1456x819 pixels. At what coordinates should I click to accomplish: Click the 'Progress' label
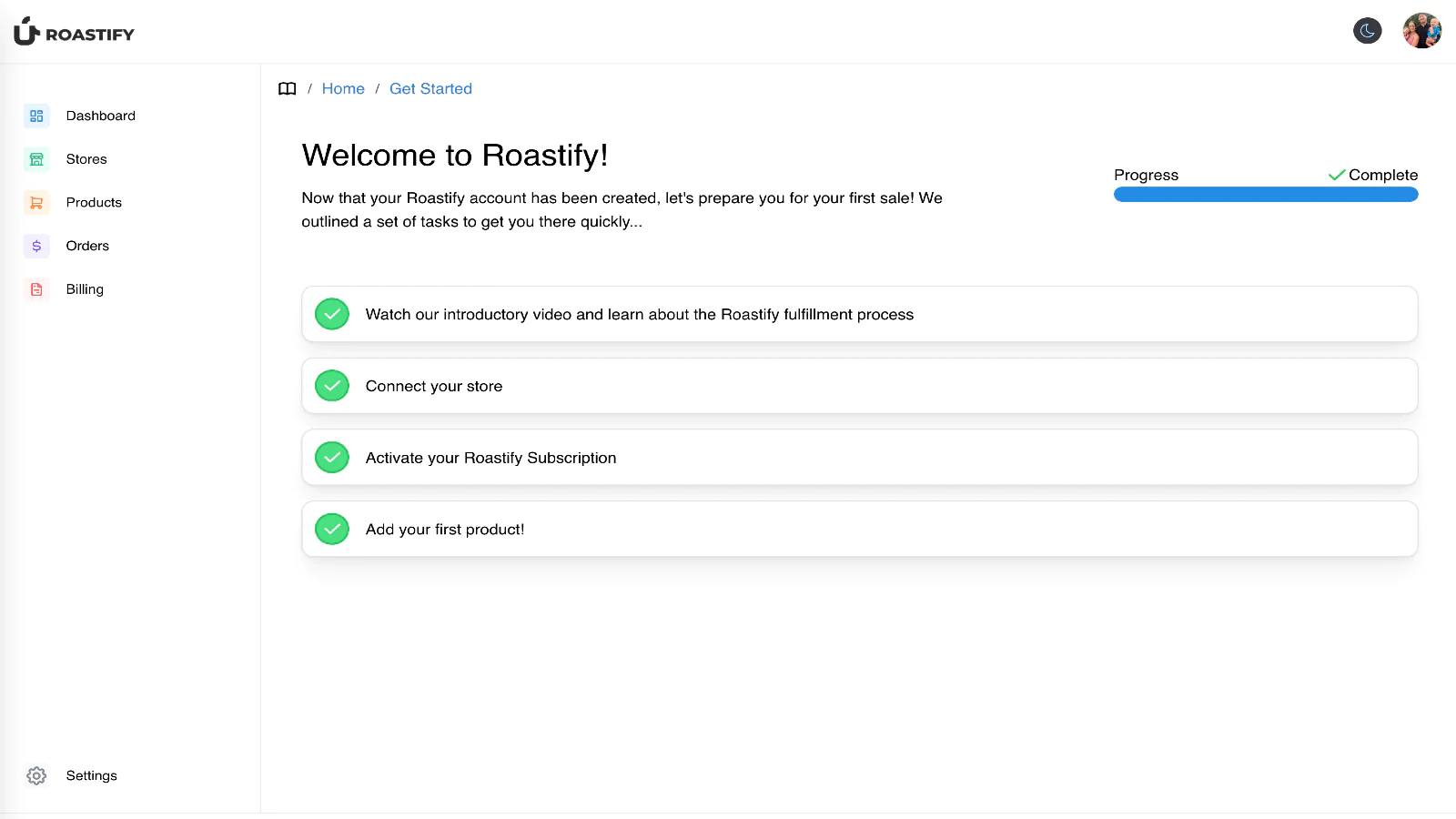tap(1146, 175)
